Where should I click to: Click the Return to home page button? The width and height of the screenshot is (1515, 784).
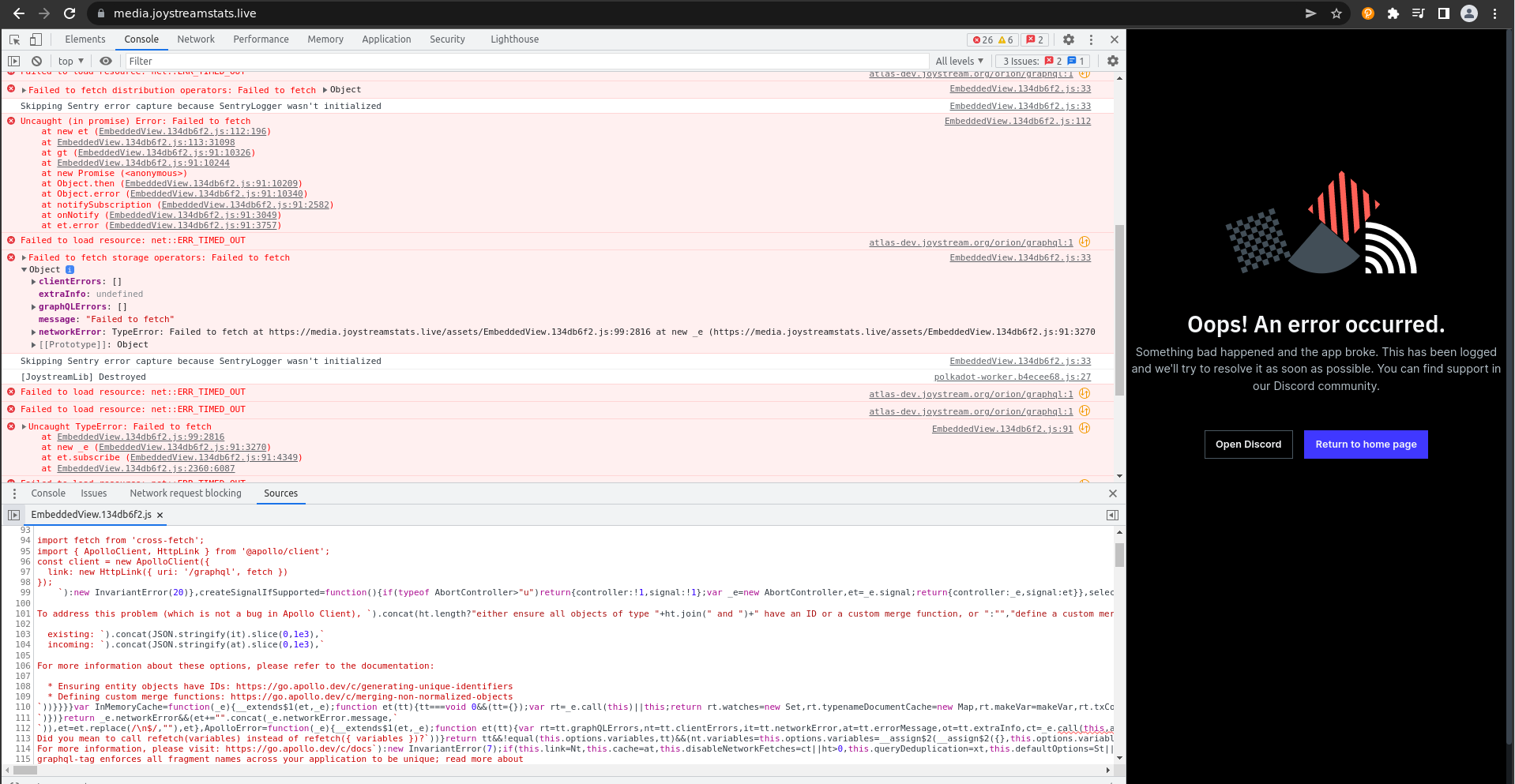pyautogui.click(x=1365, y=445)
